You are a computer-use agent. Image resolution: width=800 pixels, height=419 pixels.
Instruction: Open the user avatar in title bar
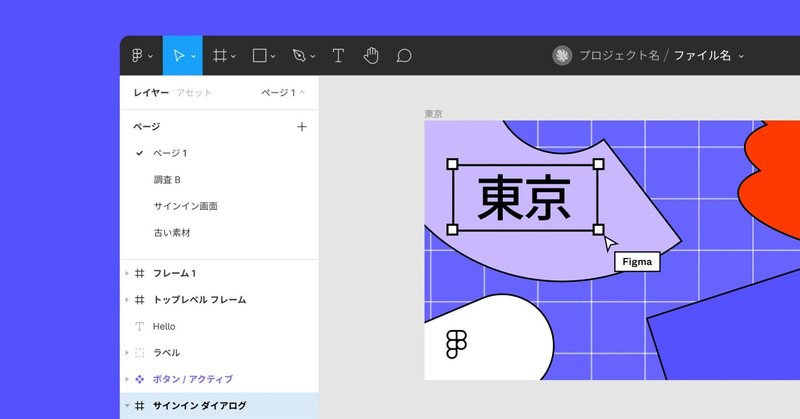pos(562,55)
